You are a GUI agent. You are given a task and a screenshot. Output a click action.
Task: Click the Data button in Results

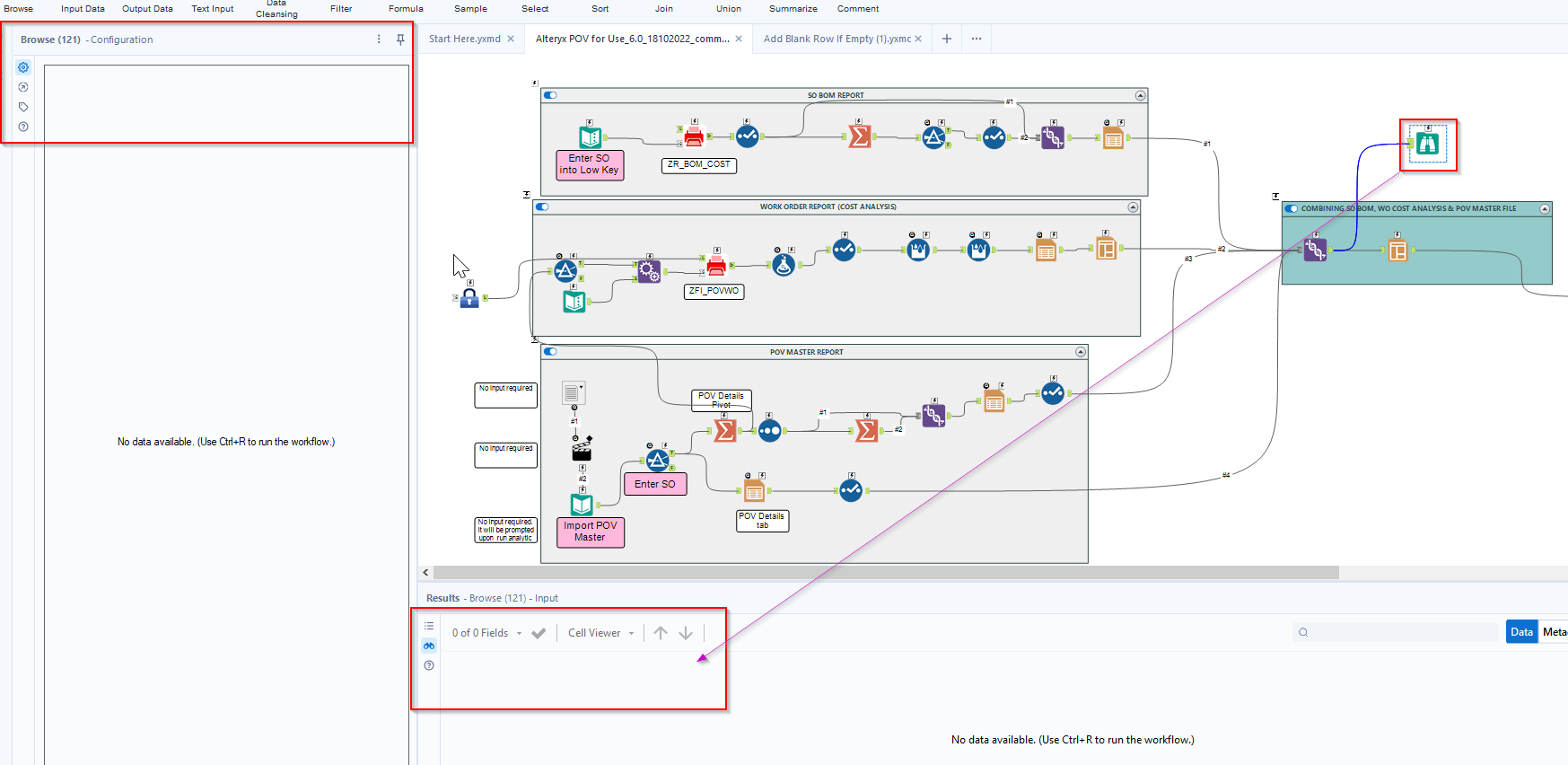[x=1521, y=632]
